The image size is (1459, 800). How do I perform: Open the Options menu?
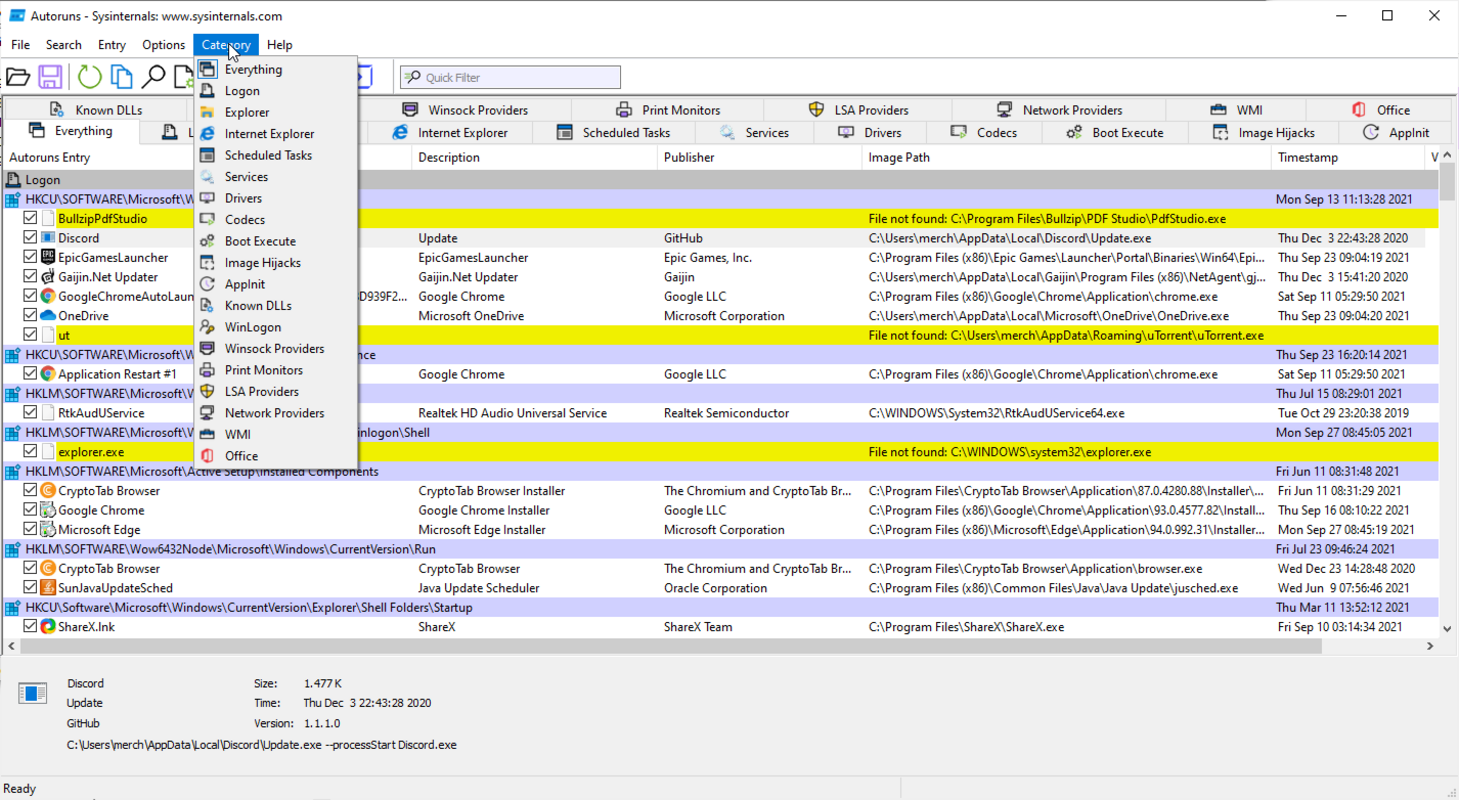click(163, 44)
